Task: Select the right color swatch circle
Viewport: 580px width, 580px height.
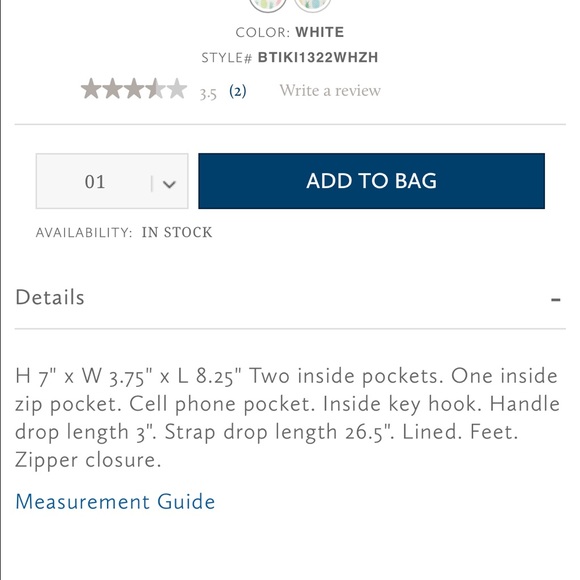Action: (313, 3)
